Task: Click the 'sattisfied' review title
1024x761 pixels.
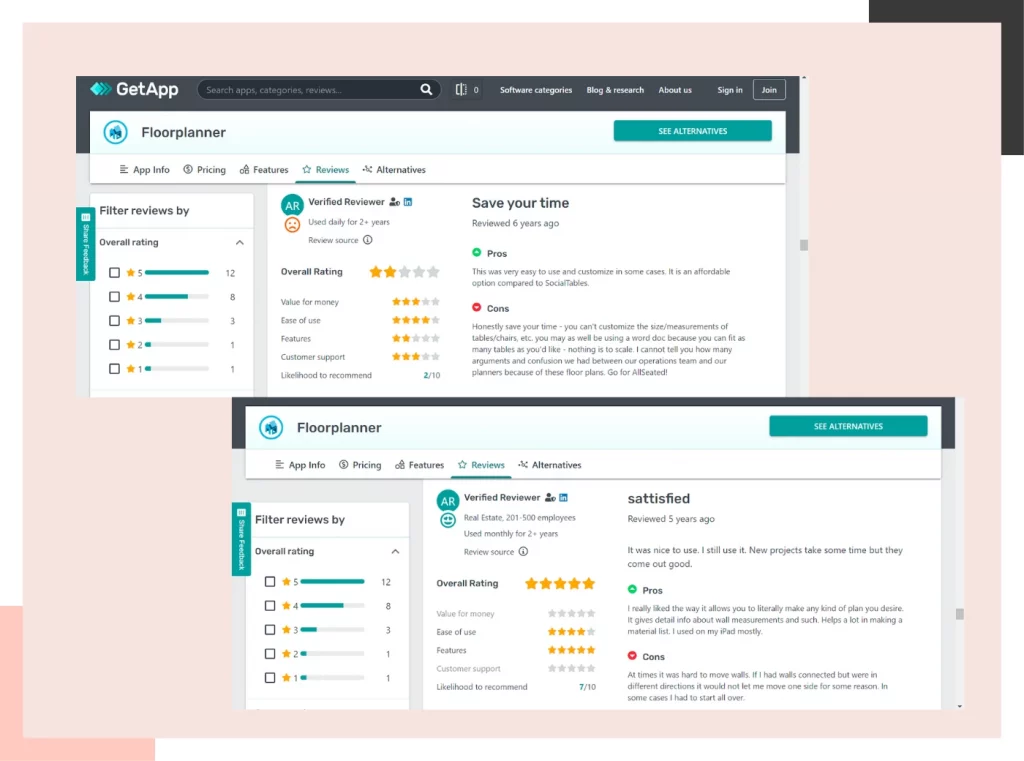Action: tap(658, 498)
